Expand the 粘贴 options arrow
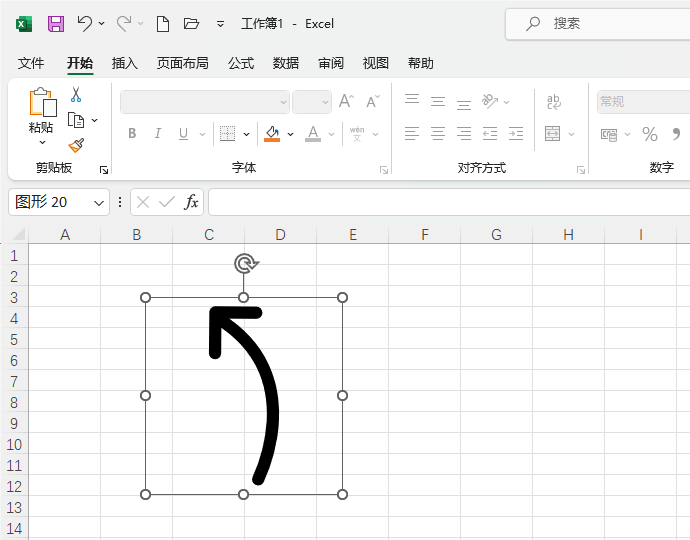 42,142
